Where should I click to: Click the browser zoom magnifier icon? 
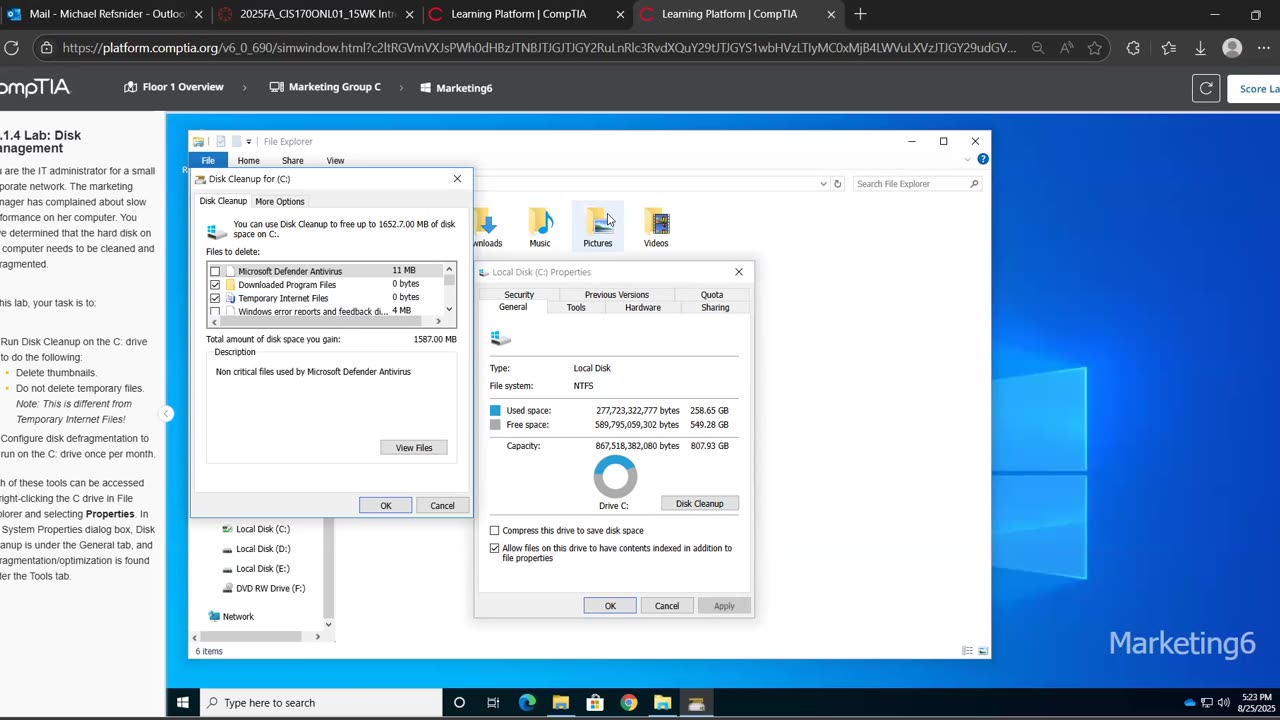(x=1038, y=48)
